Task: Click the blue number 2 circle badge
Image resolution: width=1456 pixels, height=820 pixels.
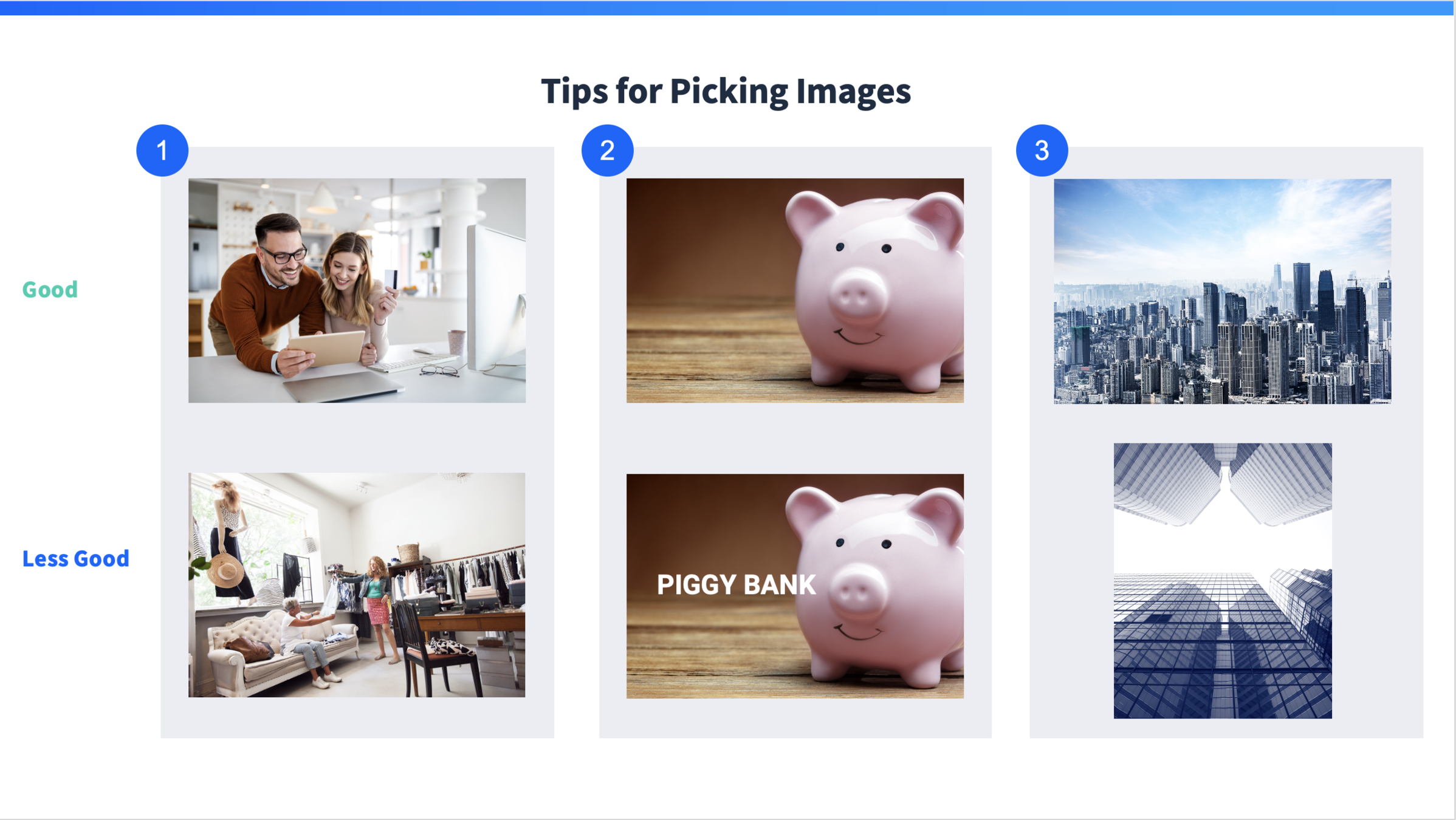Action: tap(607, 151)
